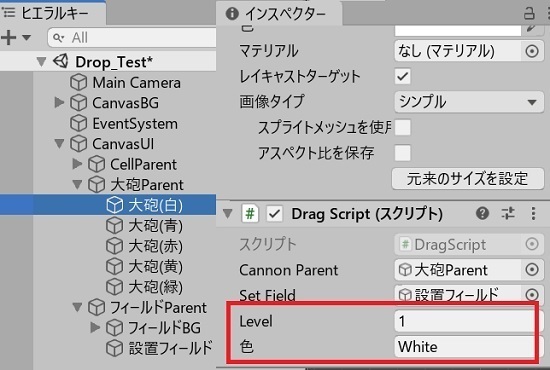The image size is (550, 370).
Task: Click the plus add-object icon in Hierarchy
Action: pyautogui.click(x=8, y=37)
